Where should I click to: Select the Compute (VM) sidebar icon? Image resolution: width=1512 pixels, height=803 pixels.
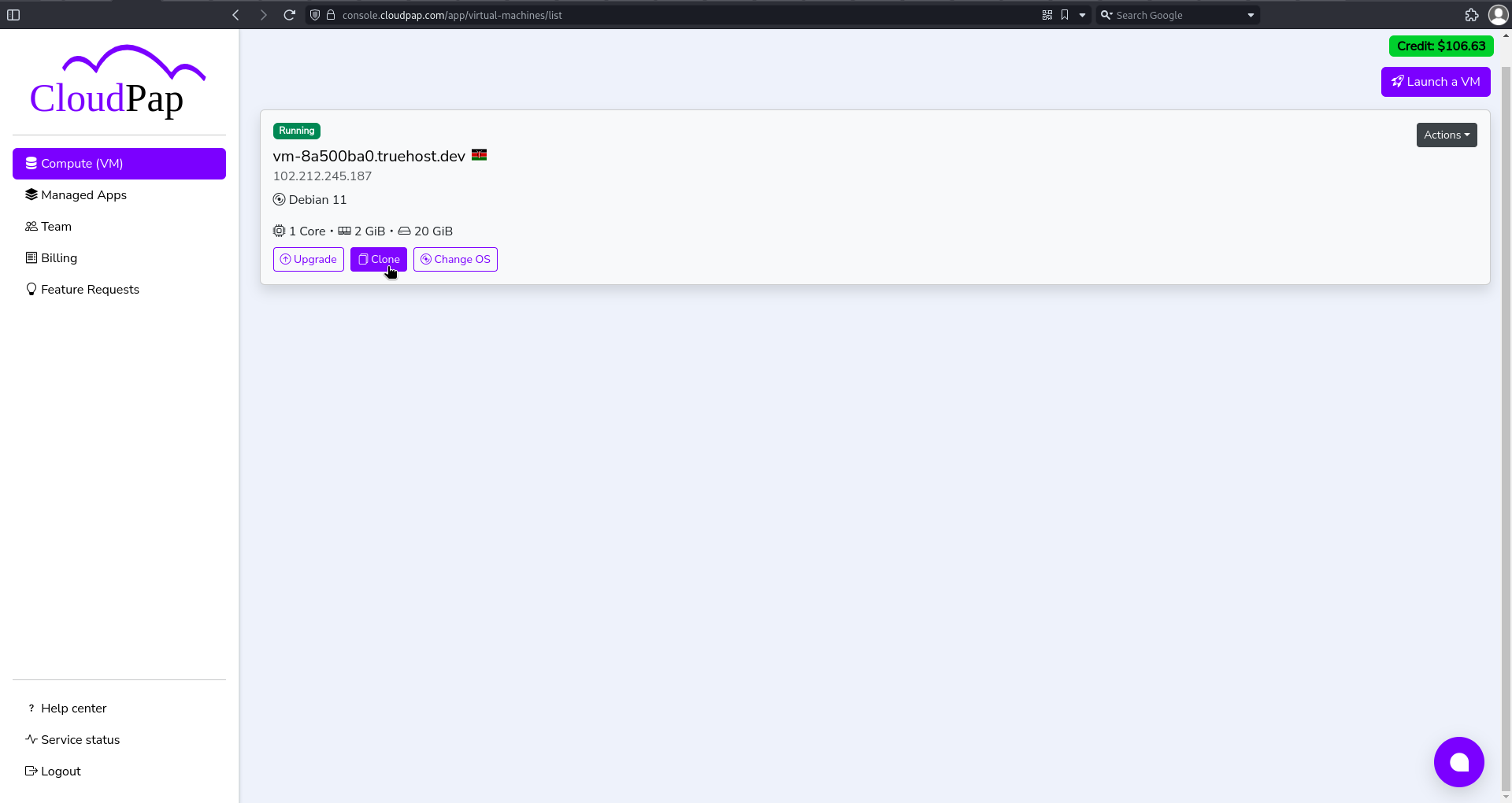(x=31, y=163)
